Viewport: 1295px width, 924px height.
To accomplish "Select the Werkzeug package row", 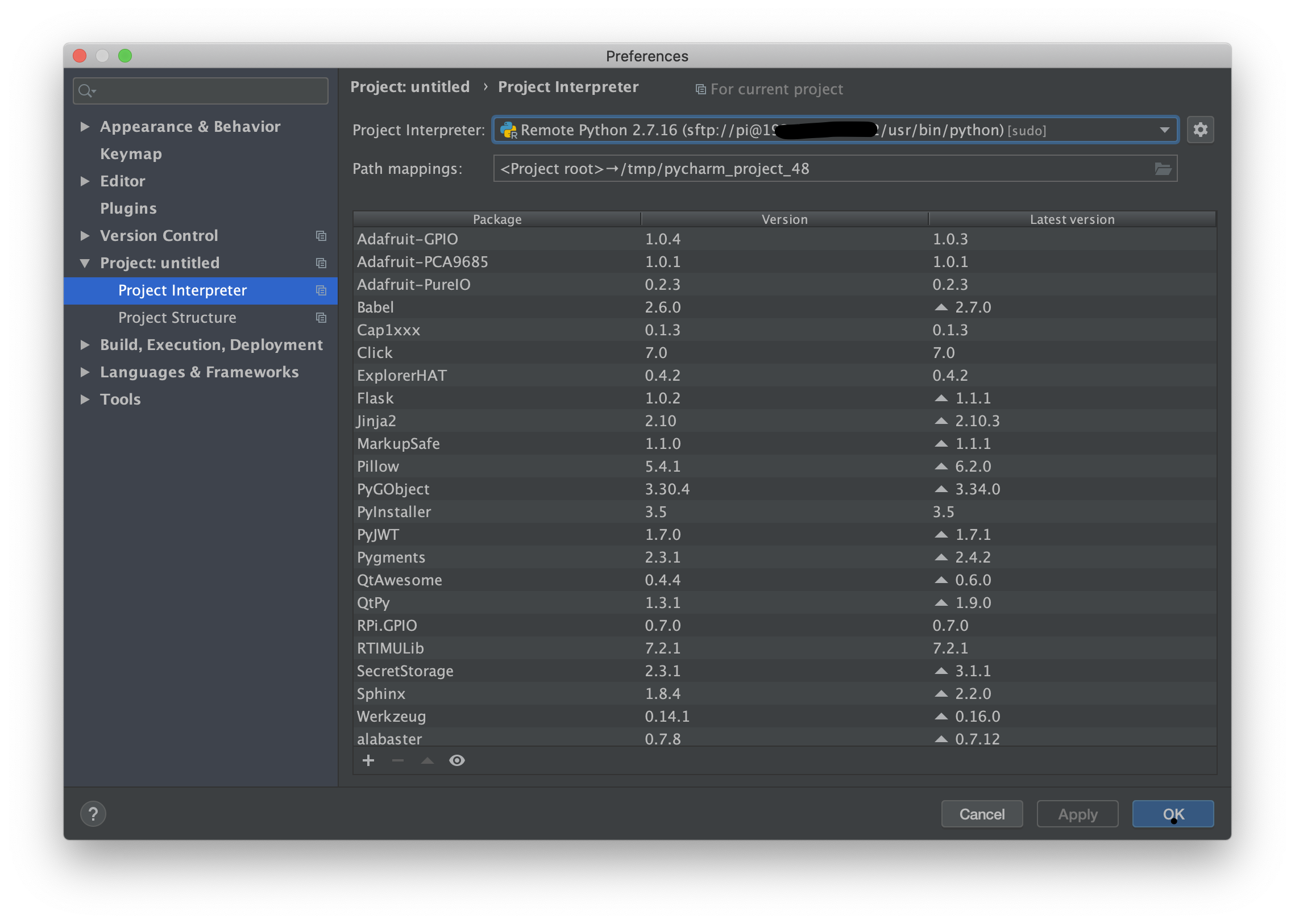I will (x=785, y=717).
